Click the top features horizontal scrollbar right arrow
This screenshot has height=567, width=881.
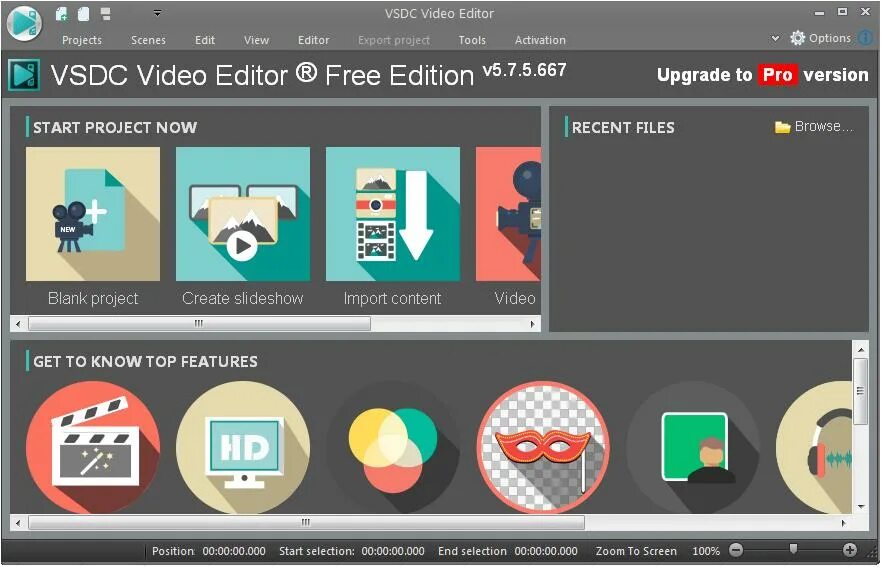[x=843, y=523]
